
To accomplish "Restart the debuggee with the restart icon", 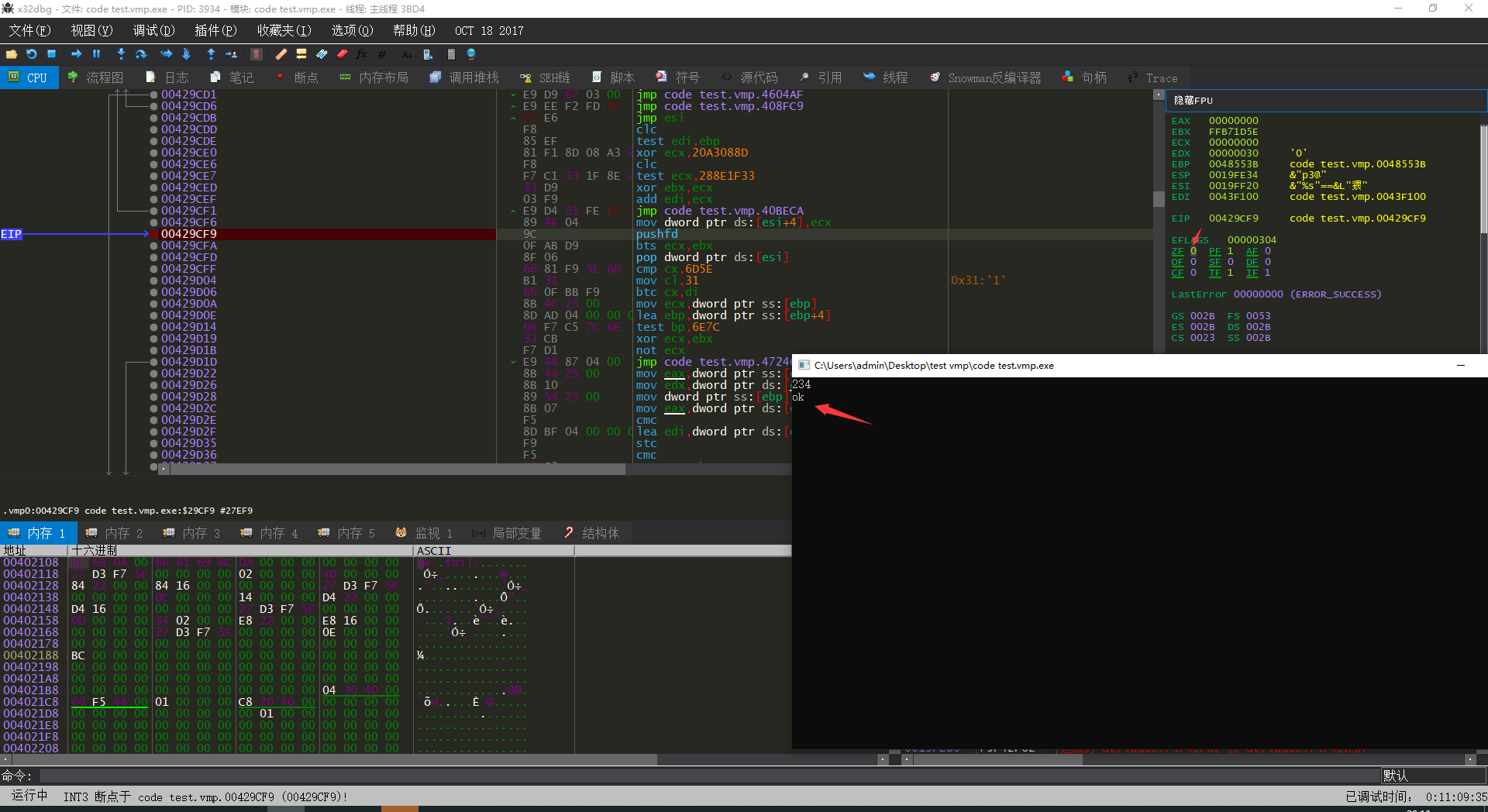I will (32, 54).
